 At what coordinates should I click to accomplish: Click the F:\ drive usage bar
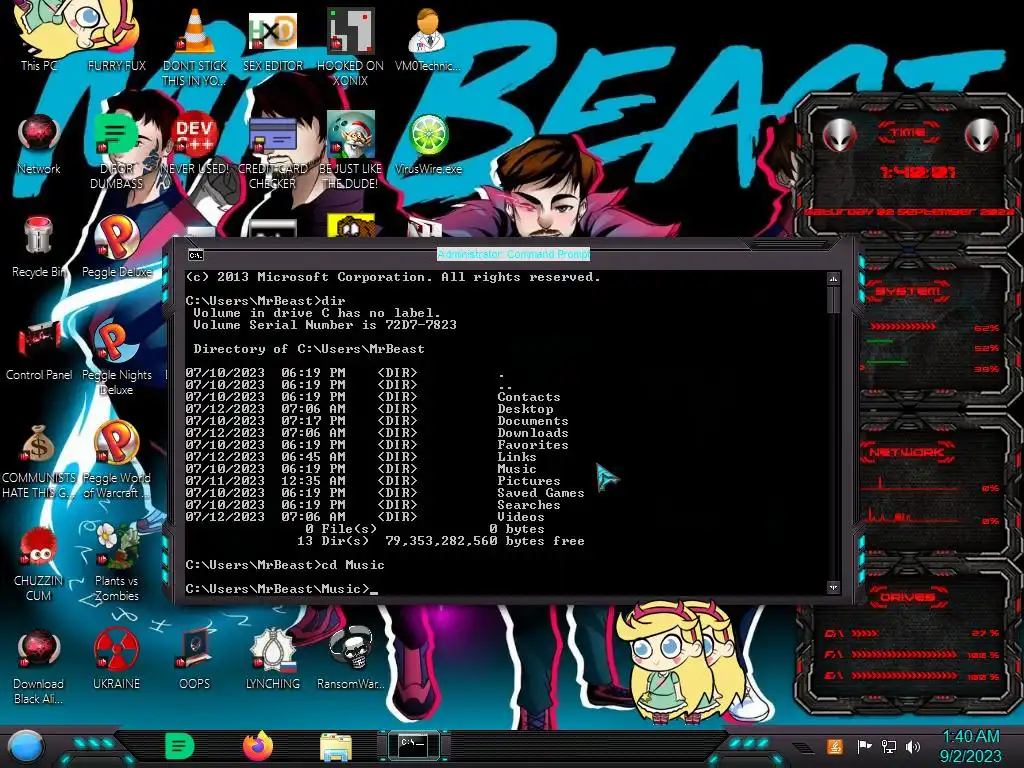click(x=904, y=654)
